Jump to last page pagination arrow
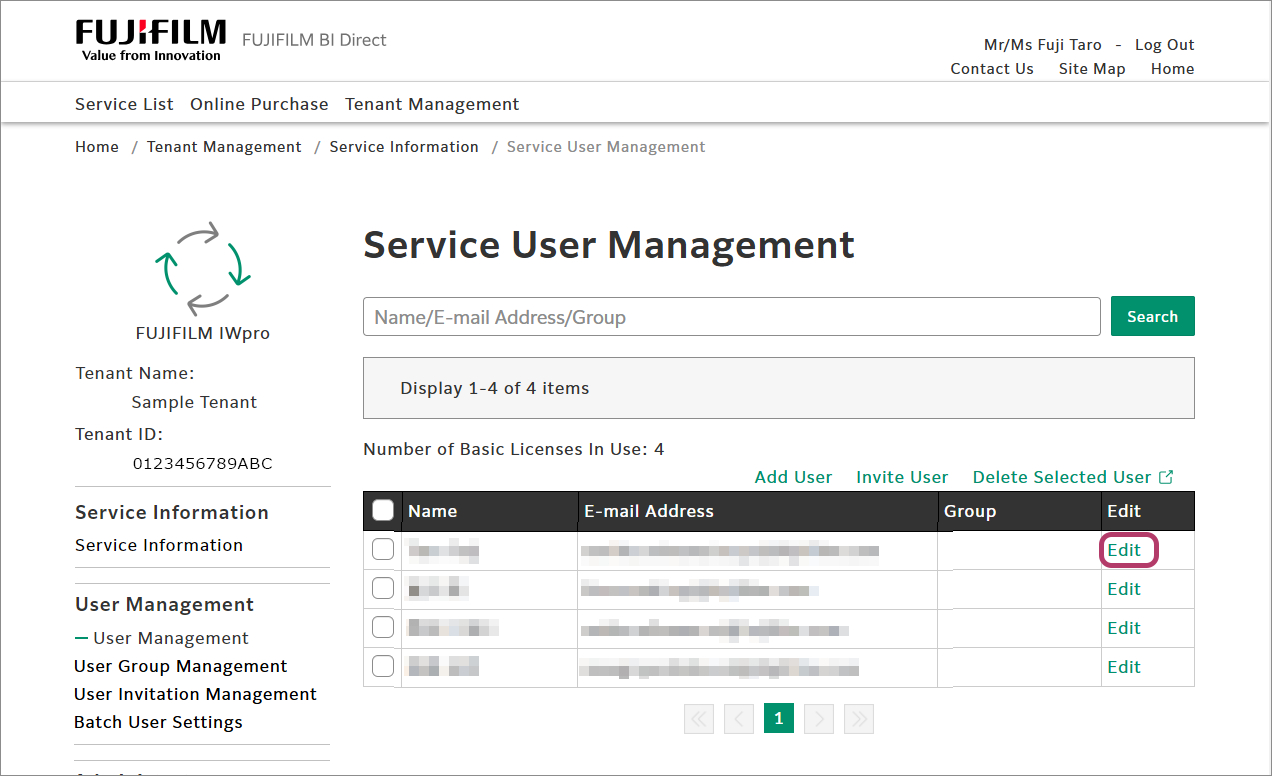Image resolution: width=1272 pixels, height=776 pixels. point(858,718)
